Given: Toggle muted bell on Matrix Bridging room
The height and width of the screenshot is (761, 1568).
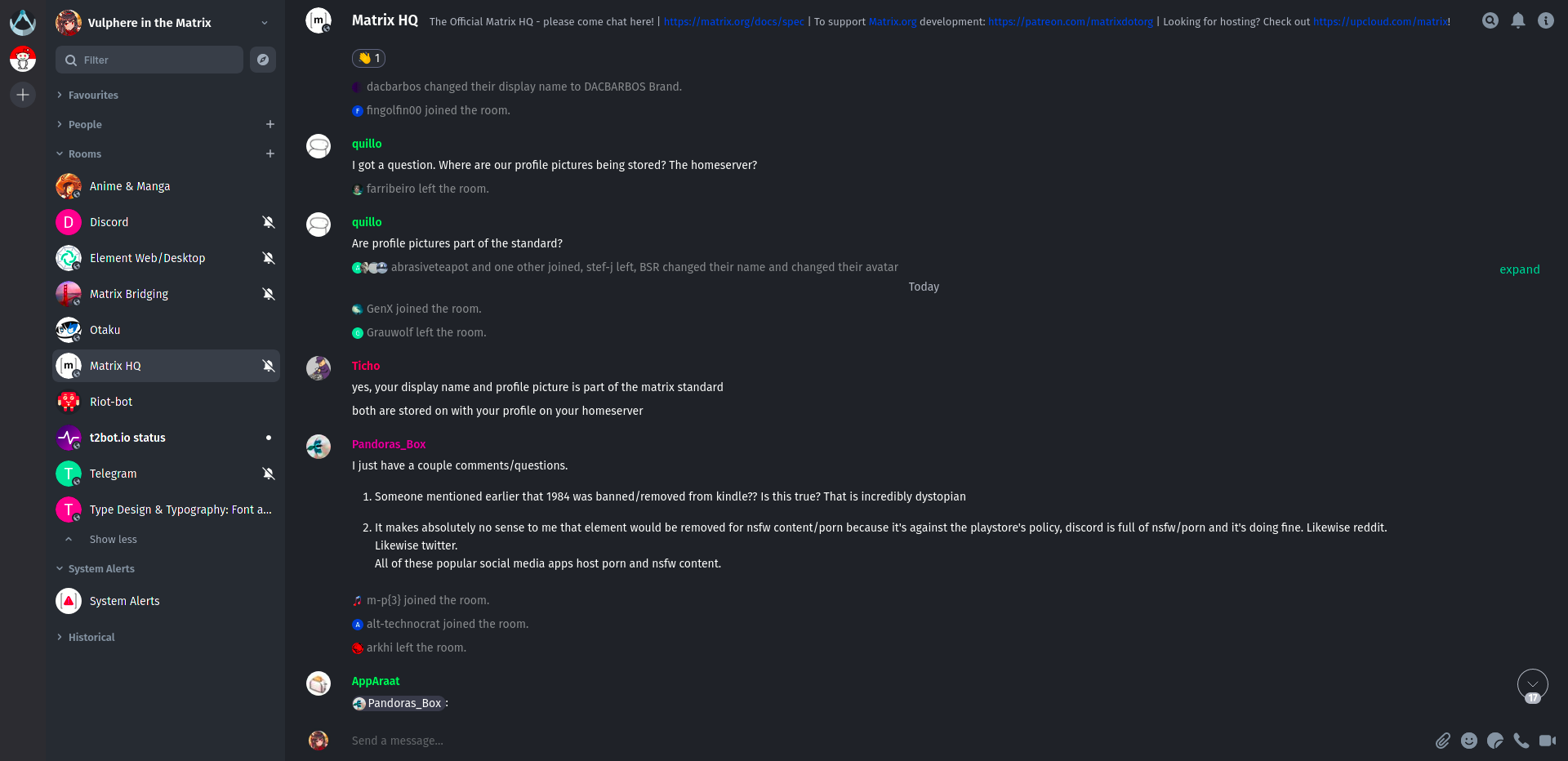Looking at the screenshot, I should (268, 294).
